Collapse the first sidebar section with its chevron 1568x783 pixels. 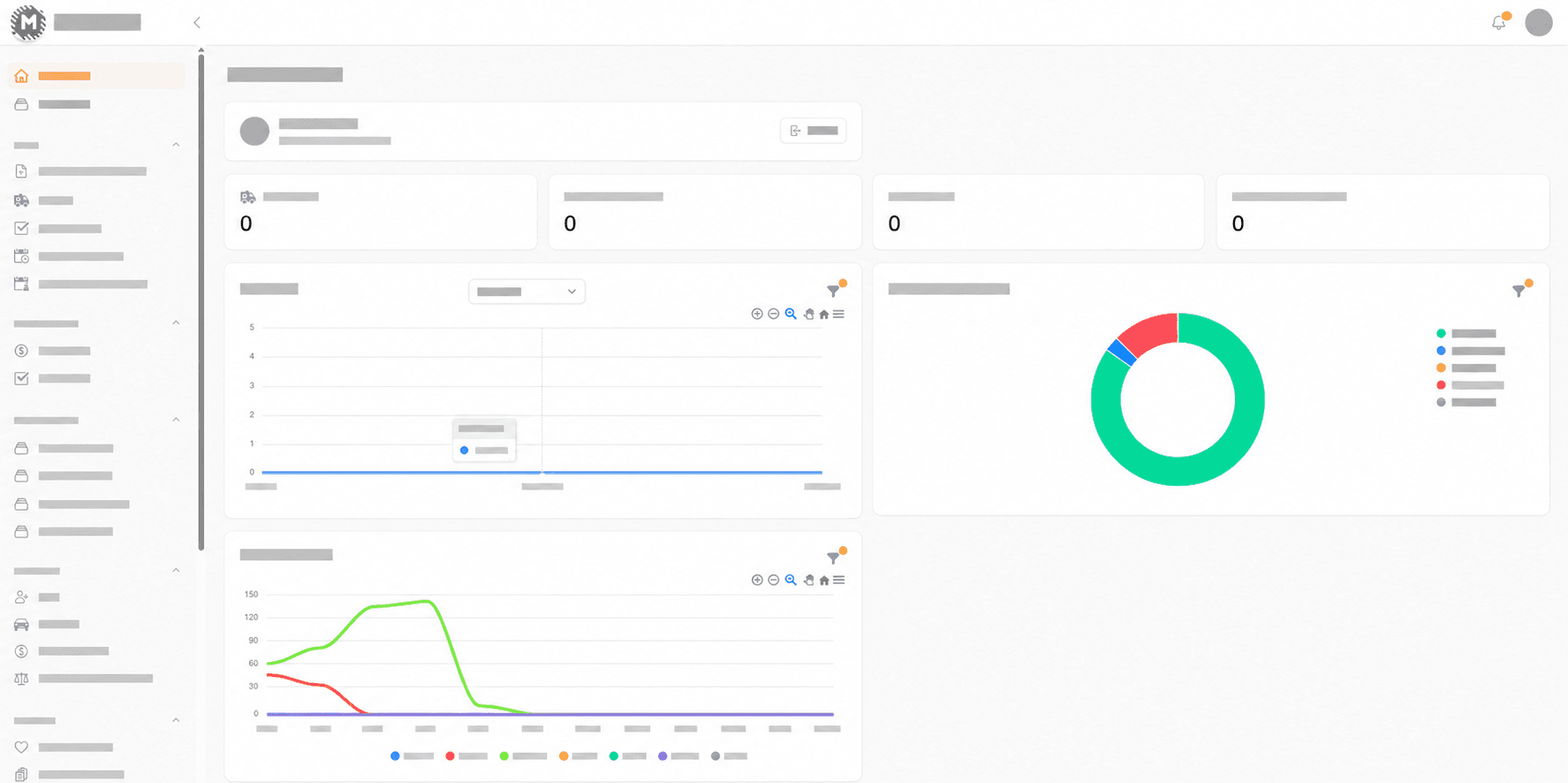(x=176, y=145)
